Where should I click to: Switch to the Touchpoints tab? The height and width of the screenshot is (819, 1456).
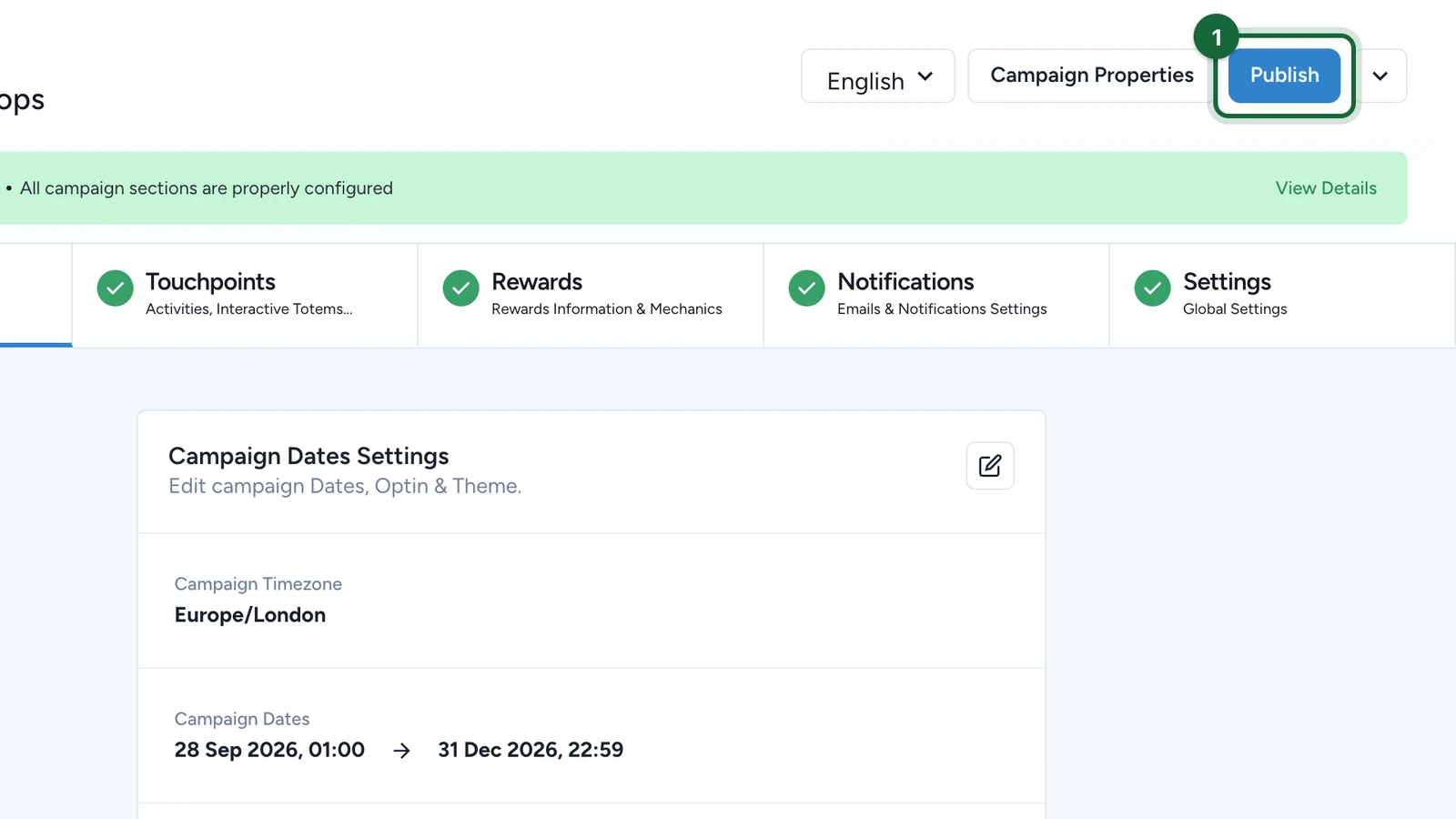245,295
